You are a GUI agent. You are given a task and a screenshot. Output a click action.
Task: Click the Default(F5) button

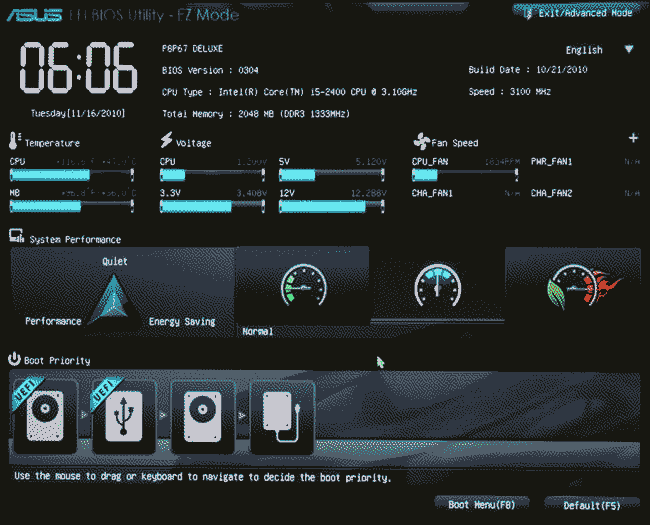tap(592, 505)
